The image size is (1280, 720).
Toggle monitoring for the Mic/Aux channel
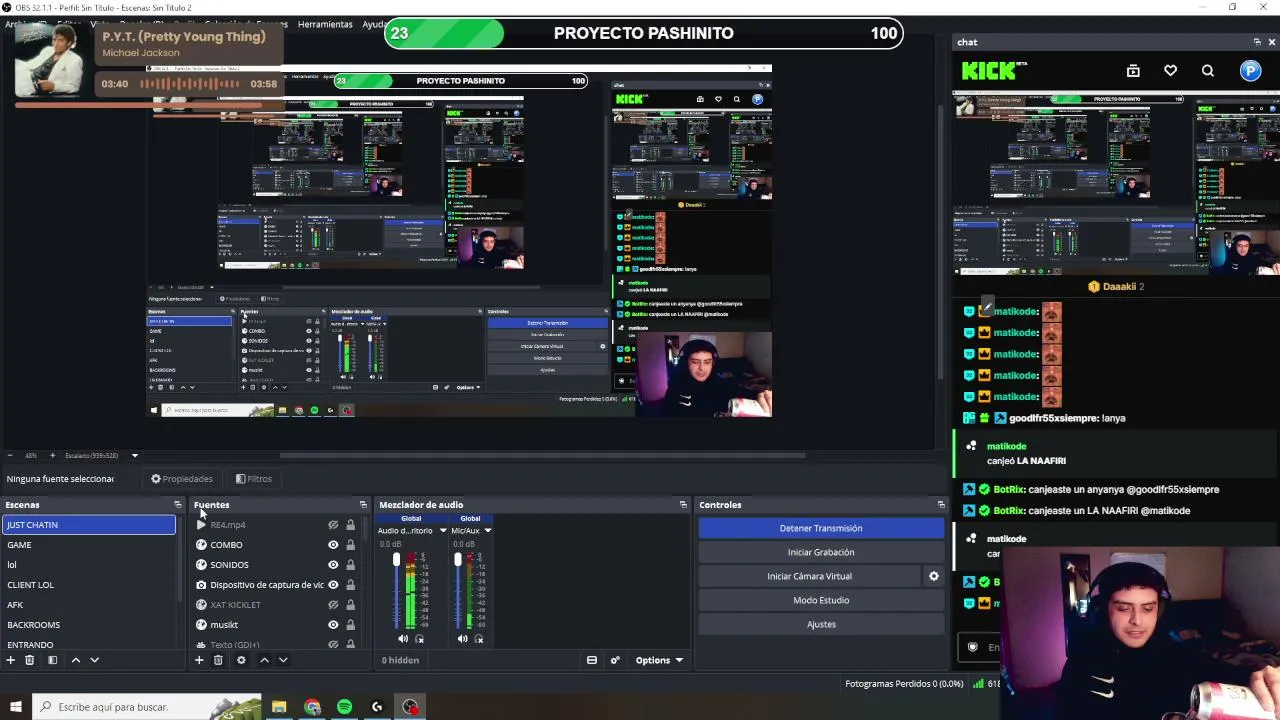coord(478,639)
